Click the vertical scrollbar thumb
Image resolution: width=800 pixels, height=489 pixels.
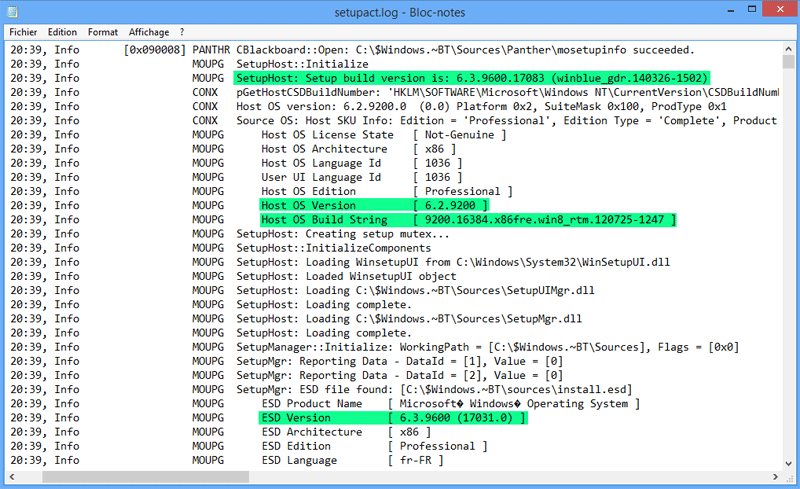point(788,62)
